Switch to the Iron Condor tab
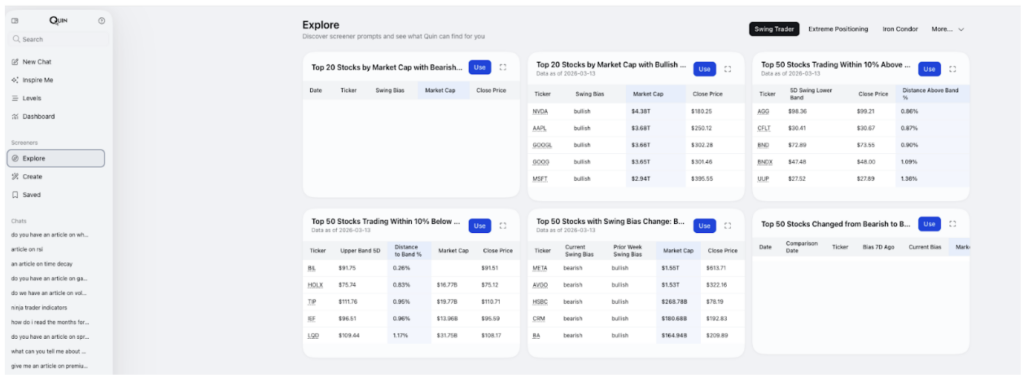The height and width of the screenshot is (378, 1024). pos(900,29)
